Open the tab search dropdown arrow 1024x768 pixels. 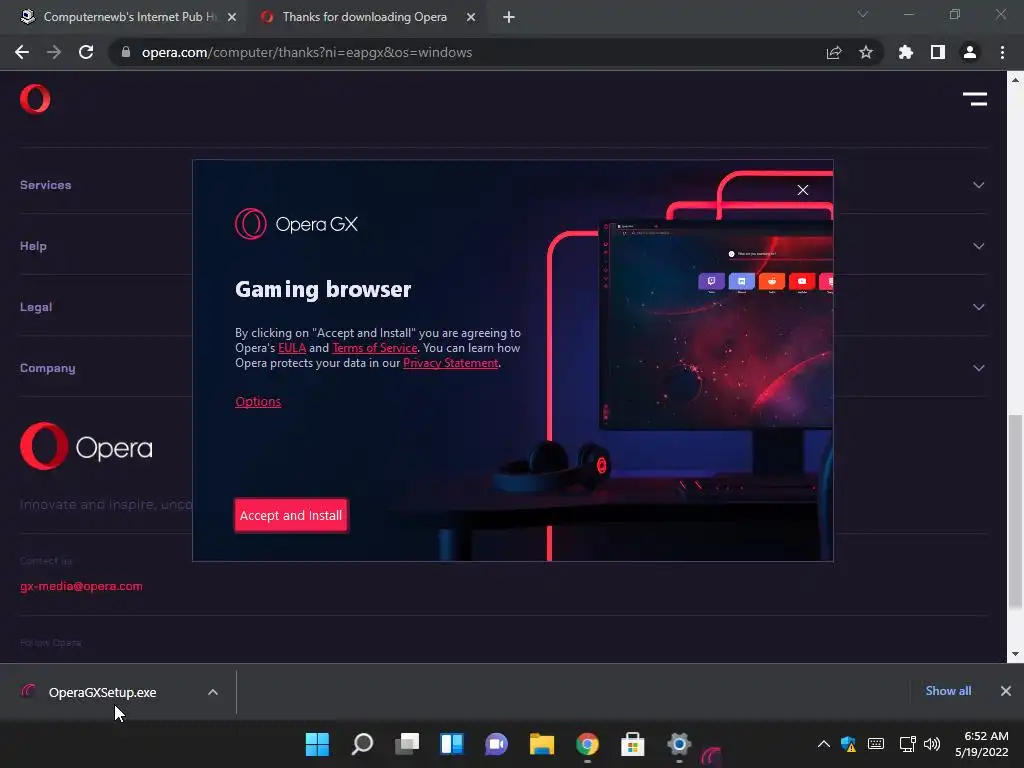[x=863, y=14]
